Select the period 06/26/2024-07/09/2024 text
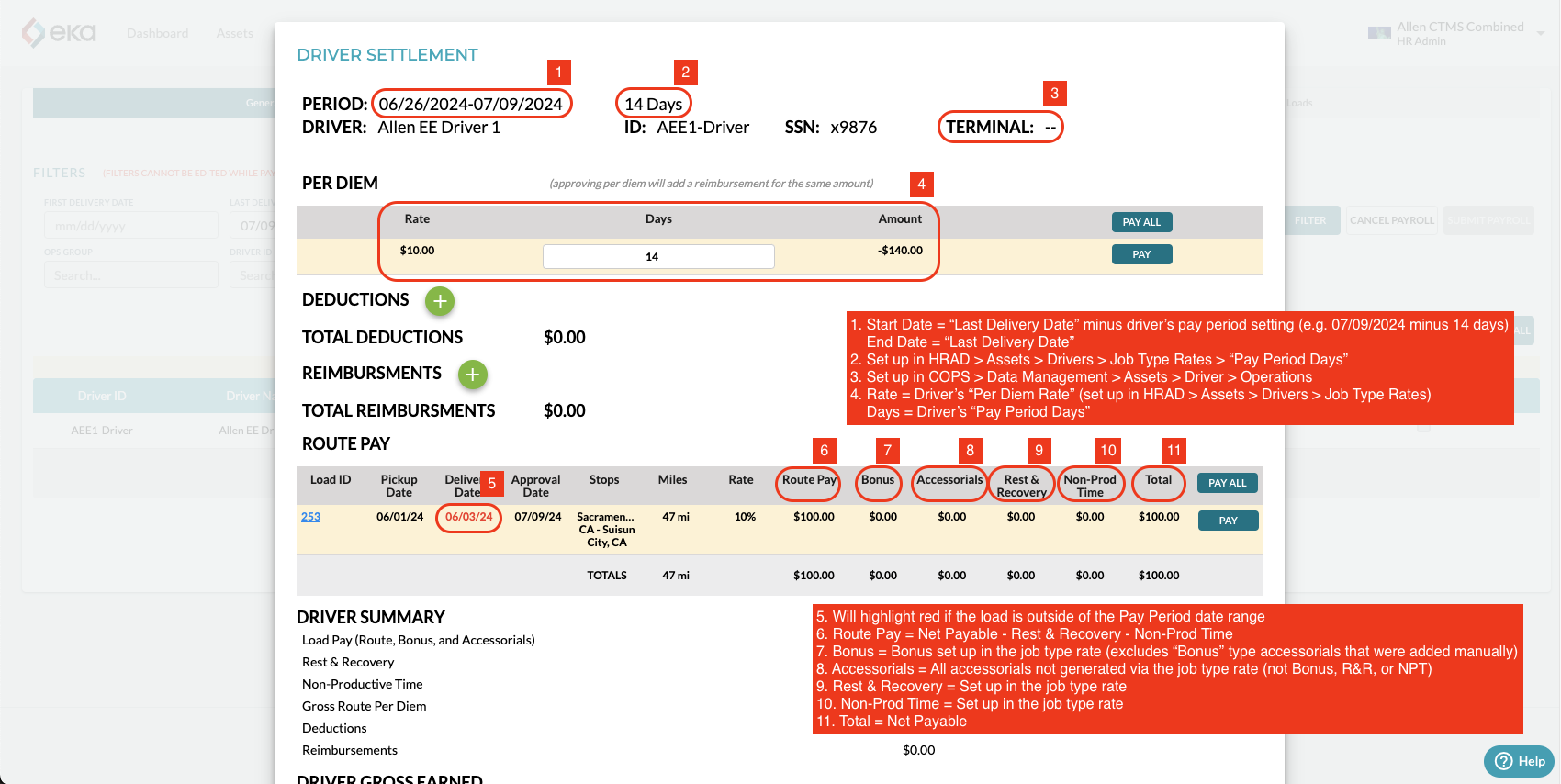Viewport: 1561px width, 784px height. click(x=470, y=104)
